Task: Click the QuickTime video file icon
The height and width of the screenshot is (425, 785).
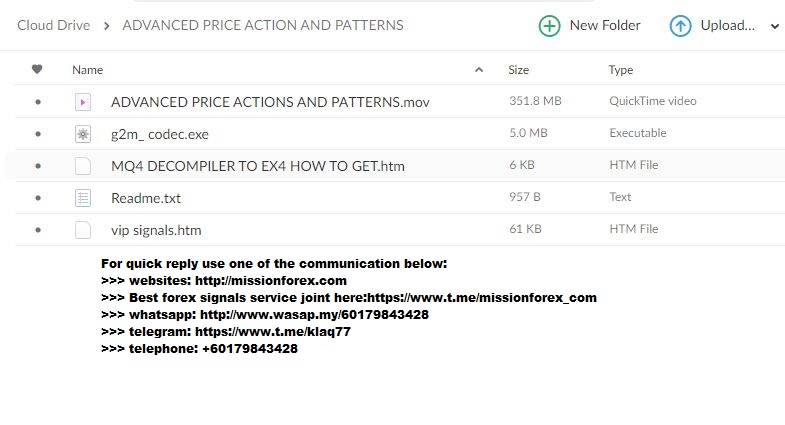Action: point(83,102)
